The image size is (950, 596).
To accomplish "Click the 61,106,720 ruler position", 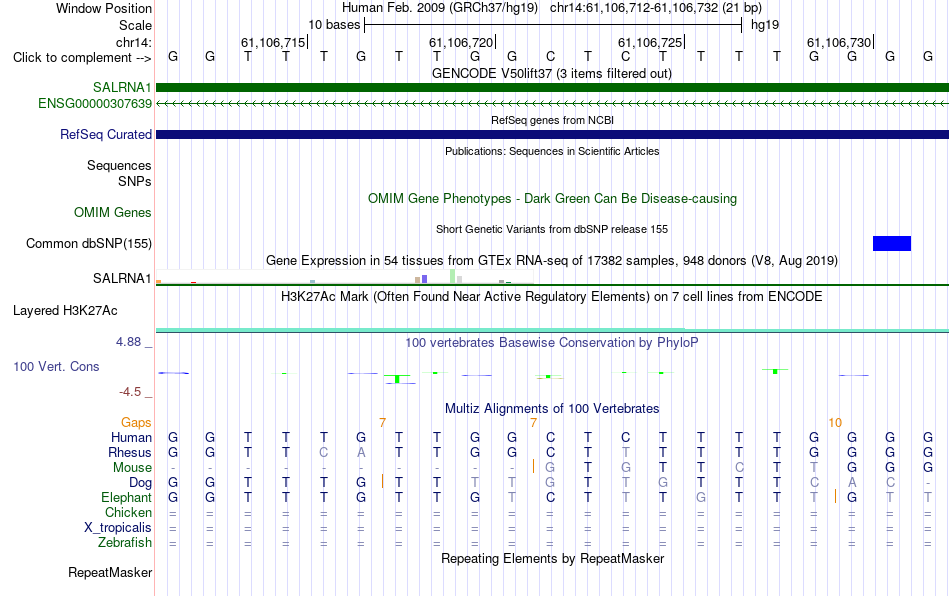I will point(462,42).
